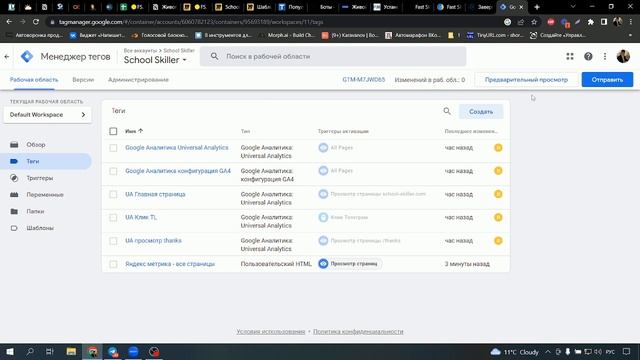Open taskbar search magnifier

point(30,351)
